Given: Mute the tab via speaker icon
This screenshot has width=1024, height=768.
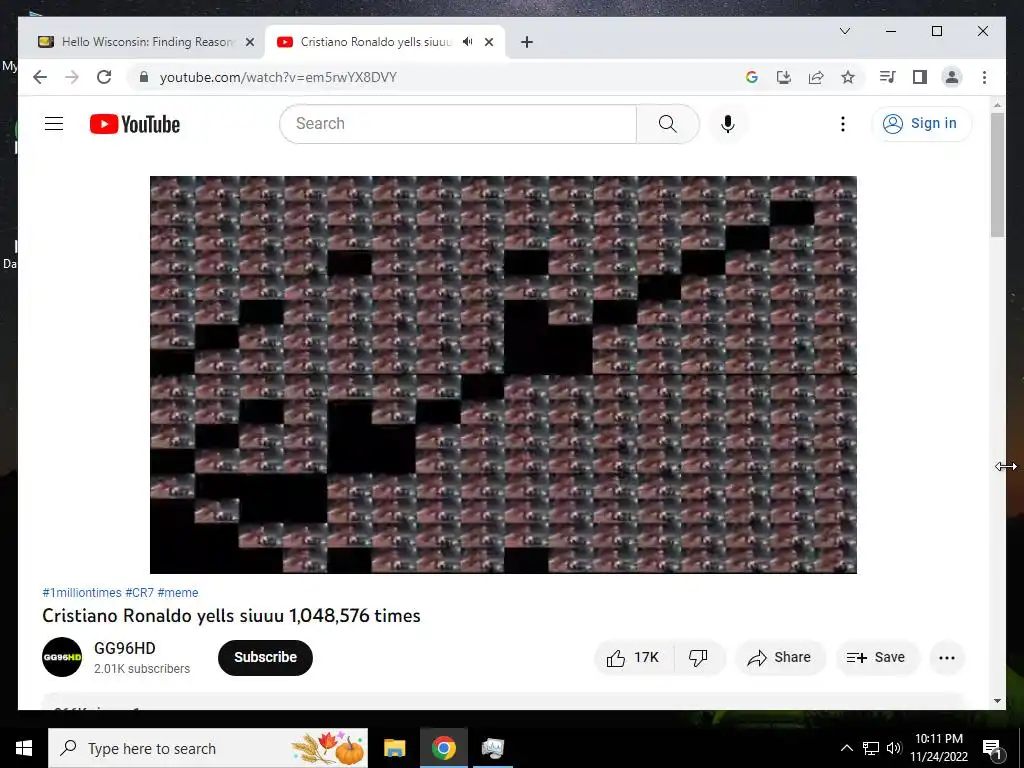Looking at the screenshot, I should click(468, 42).
